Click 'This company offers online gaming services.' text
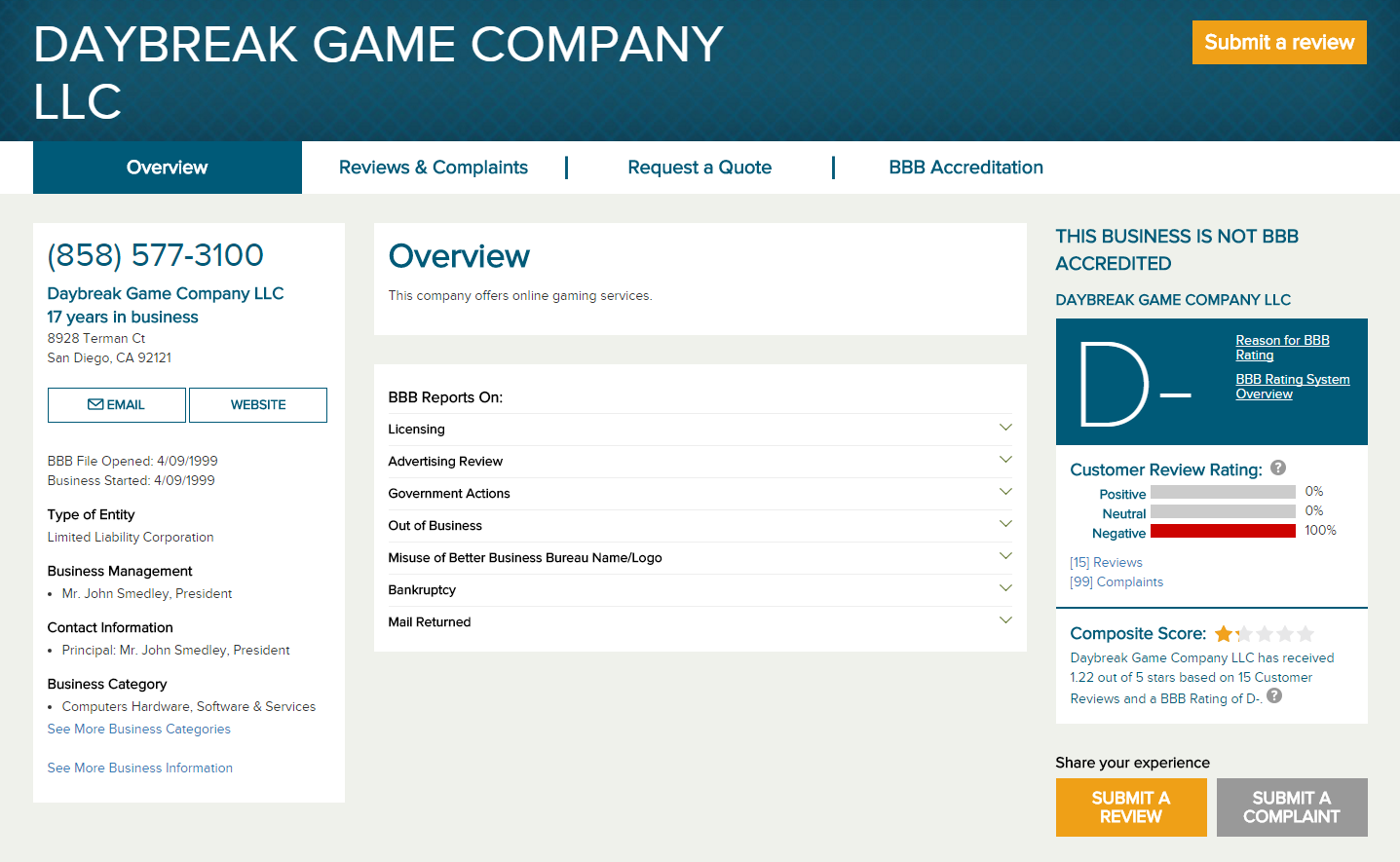This screenshot has width=1400, height=862. (x=520, y=296)
